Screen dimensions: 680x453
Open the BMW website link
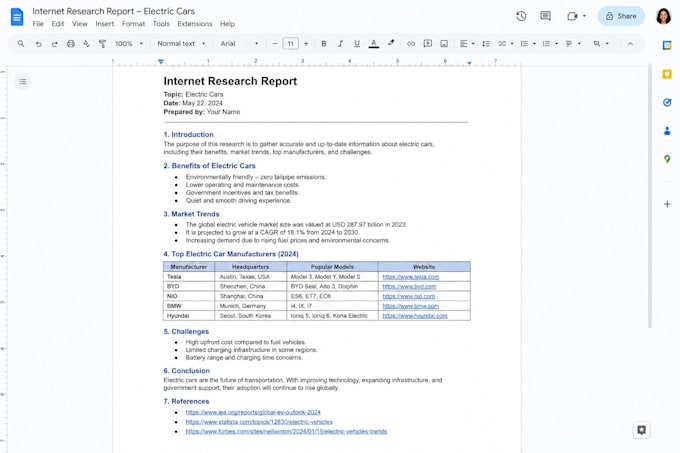[x=410, y=306]
